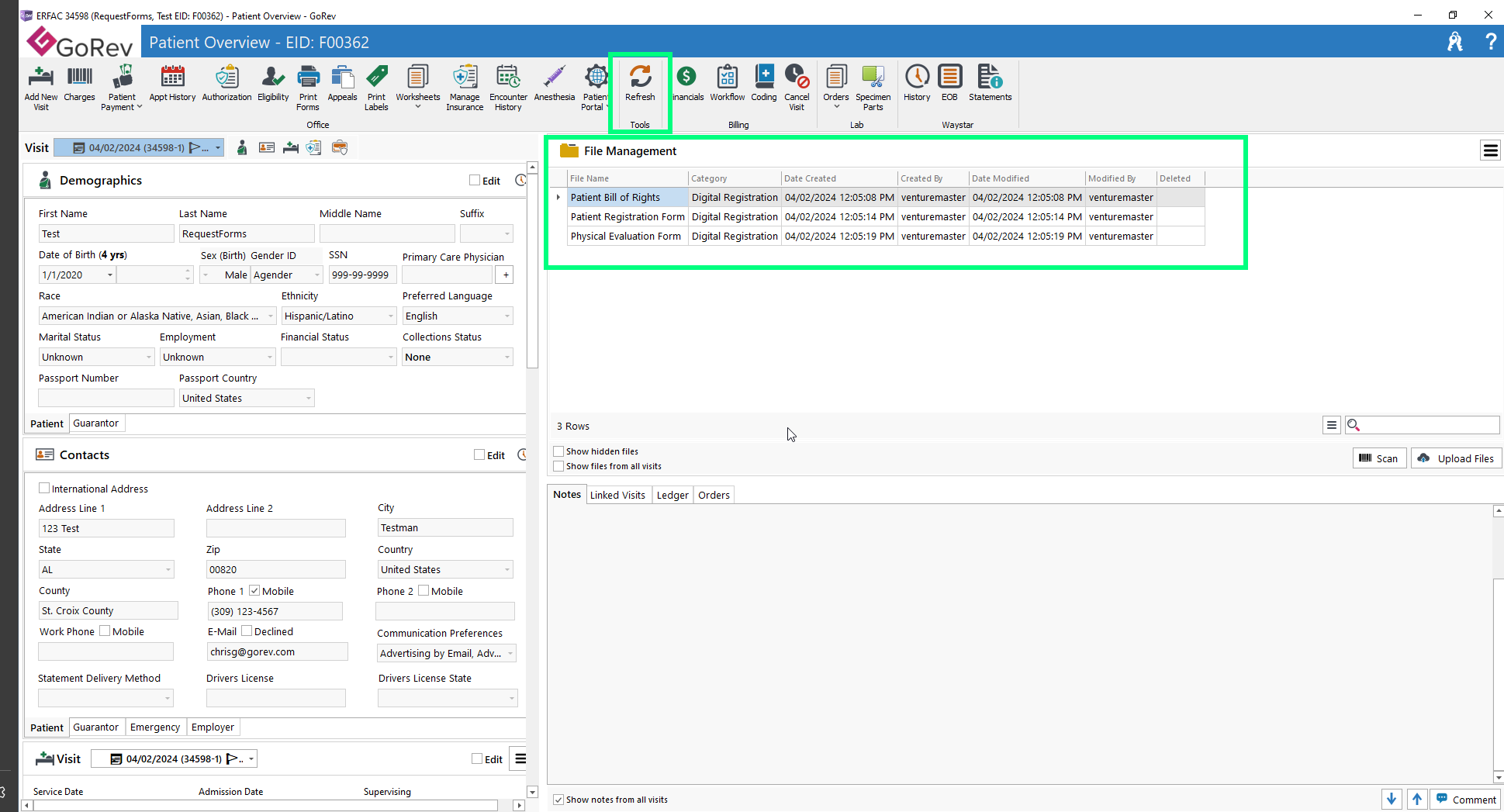Check patient Eligibility

(273, 84)
